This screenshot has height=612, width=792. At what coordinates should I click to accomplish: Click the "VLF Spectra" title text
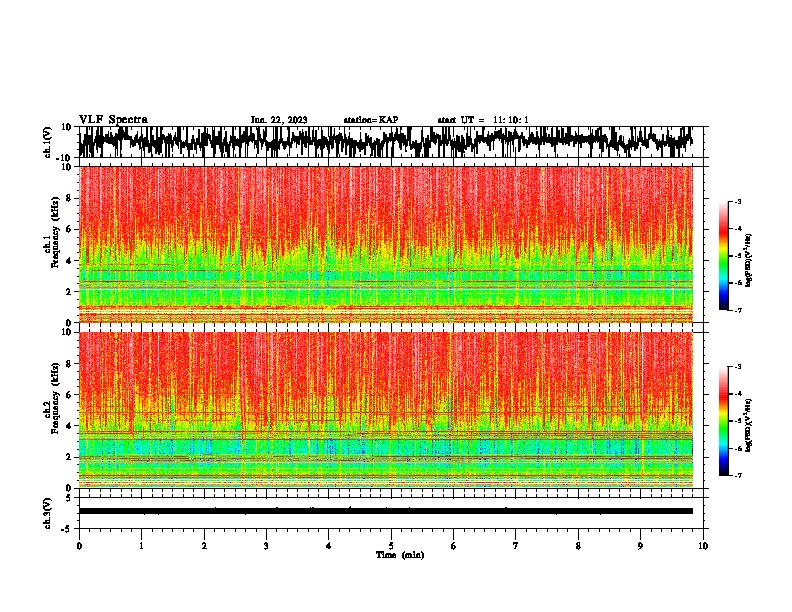pyautogui.click(x=113, y=119)
